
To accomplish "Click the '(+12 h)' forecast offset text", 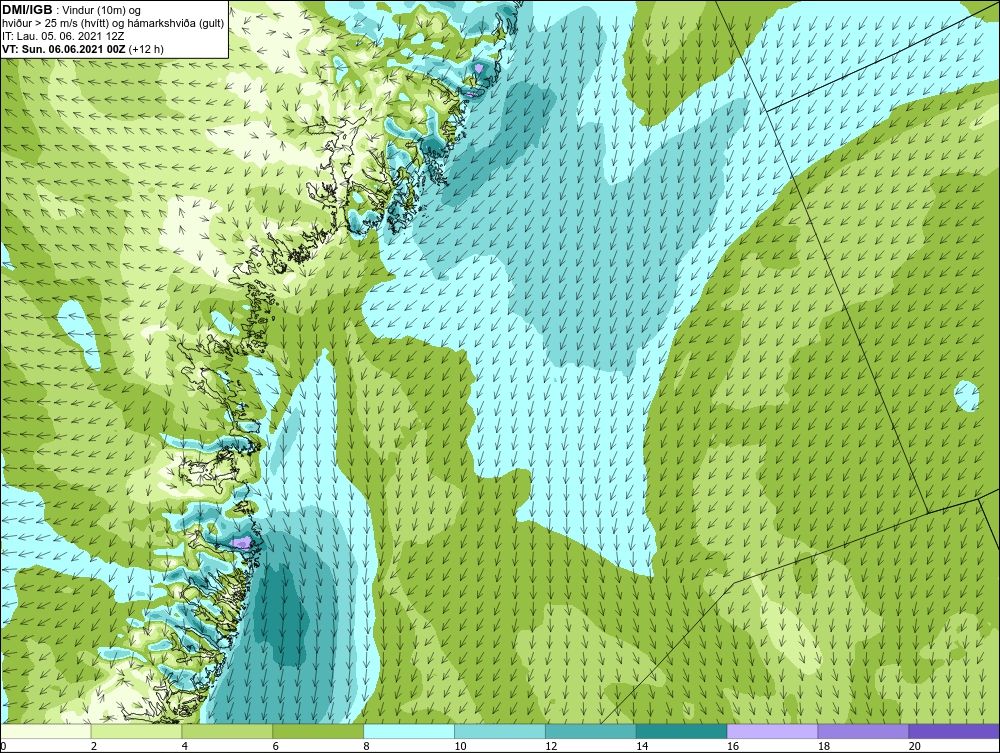I will 146,49.
